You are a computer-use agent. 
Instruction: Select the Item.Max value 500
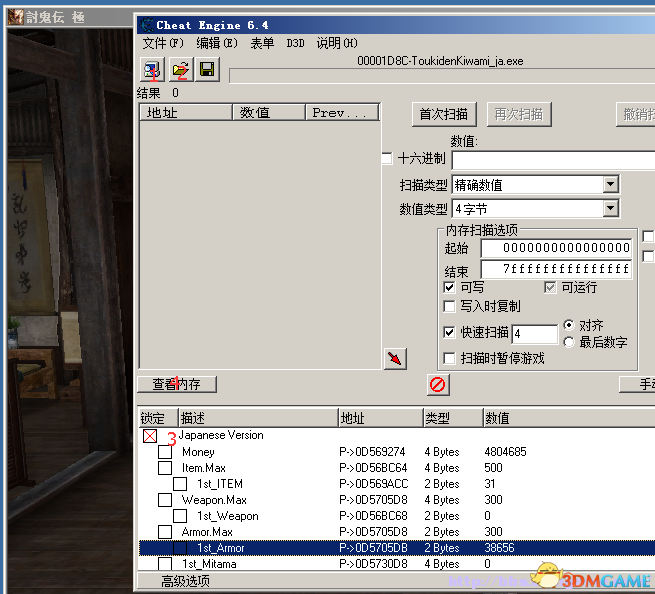click(x=493, y=468)
